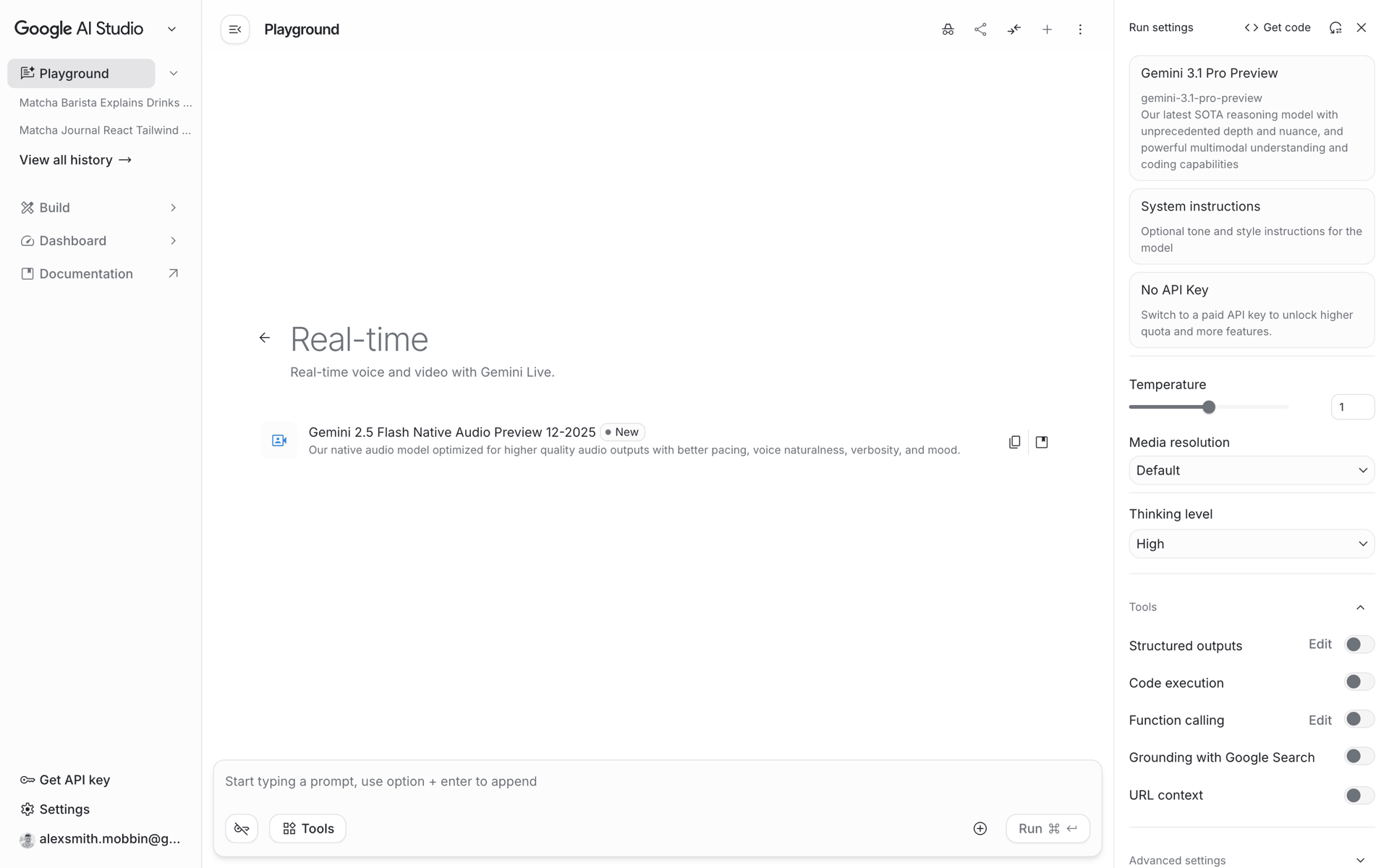Viewport: 1389px width, 868px height.
Task: Click the Build tools icon in sidebar
Action: 27,208
